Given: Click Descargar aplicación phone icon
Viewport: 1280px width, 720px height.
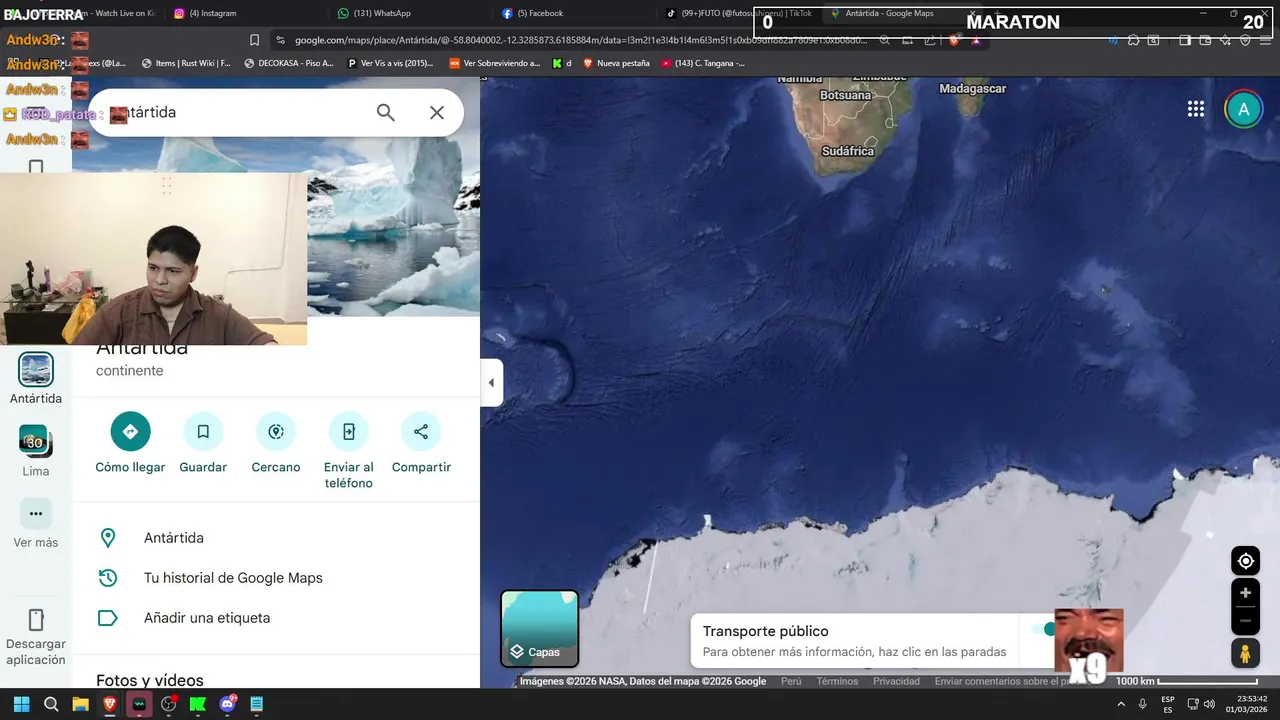Looking at the screenshot, I should (x=36, y=619).
